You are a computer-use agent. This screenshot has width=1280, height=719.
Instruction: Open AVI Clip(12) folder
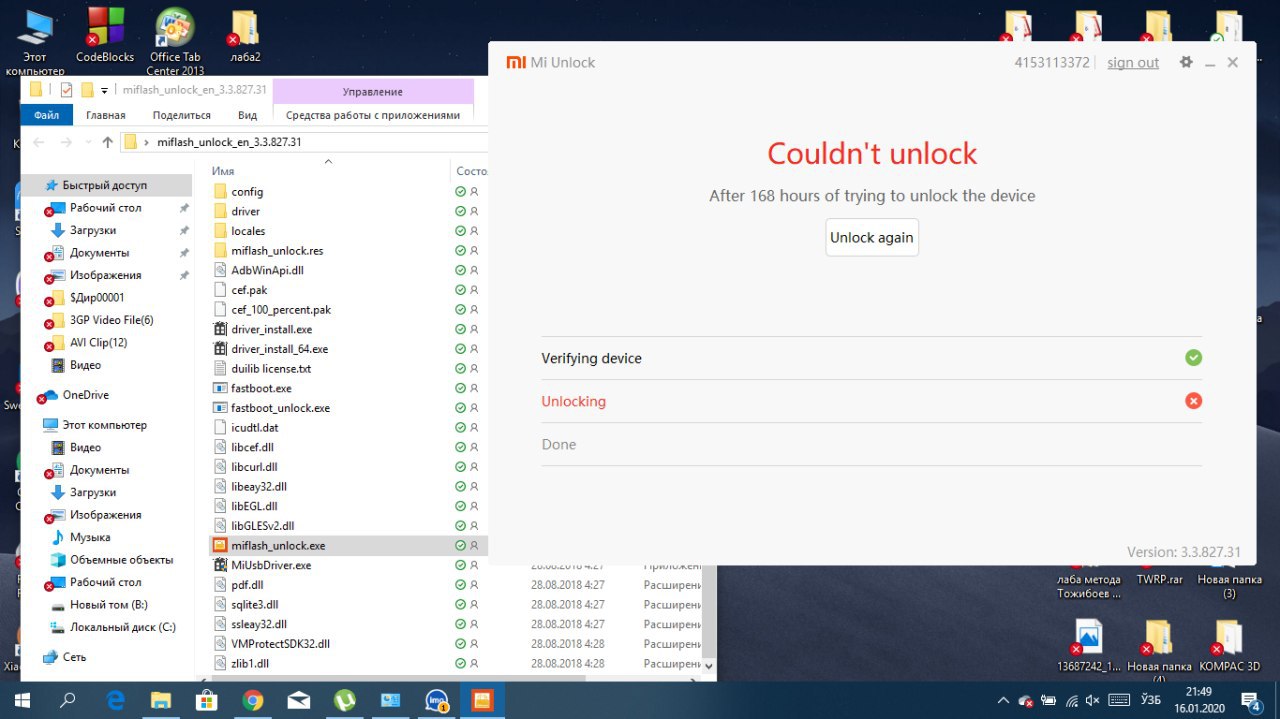pos(99,342)
